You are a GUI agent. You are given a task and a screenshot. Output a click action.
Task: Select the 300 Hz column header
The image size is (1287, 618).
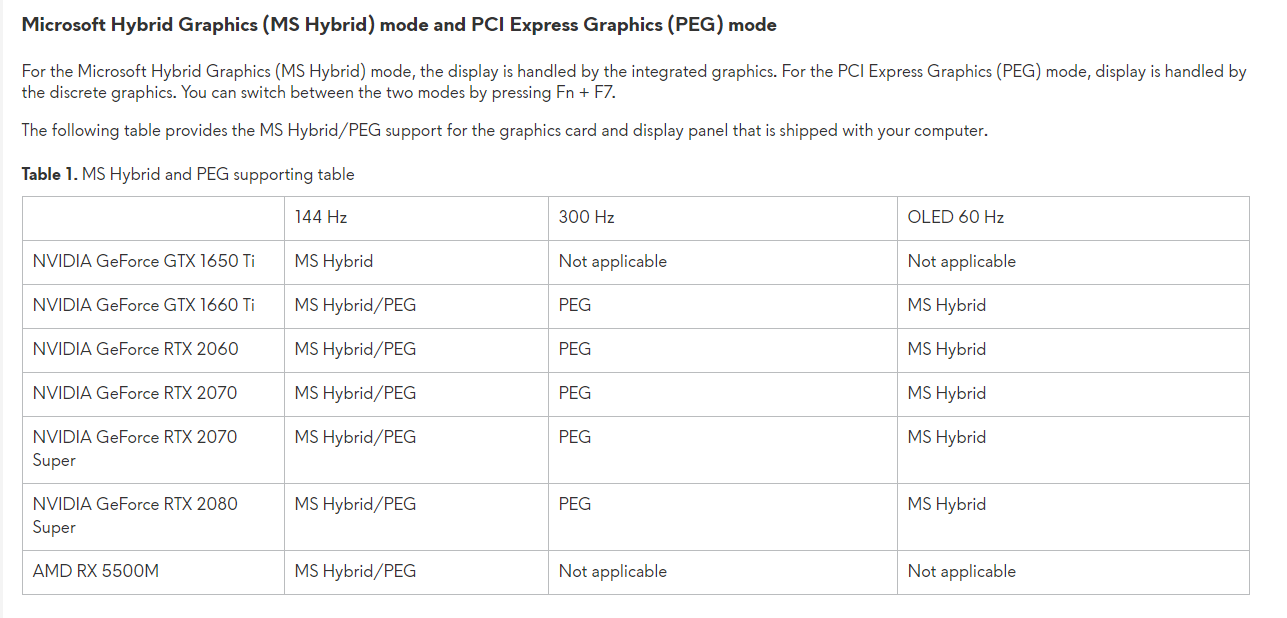tap(586, 217)
